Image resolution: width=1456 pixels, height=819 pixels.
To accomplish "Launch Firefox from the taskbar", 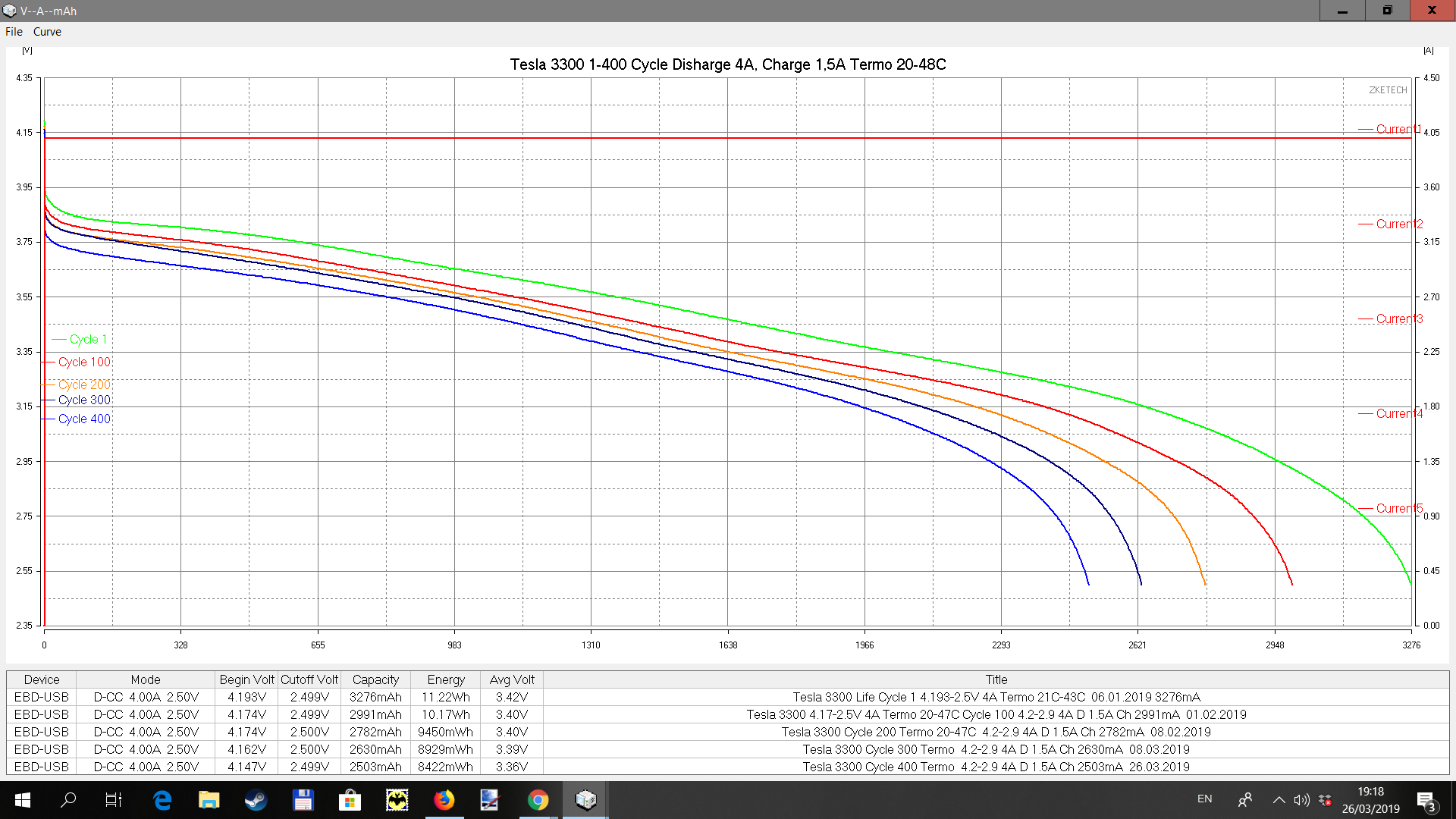I will point(444,800).
